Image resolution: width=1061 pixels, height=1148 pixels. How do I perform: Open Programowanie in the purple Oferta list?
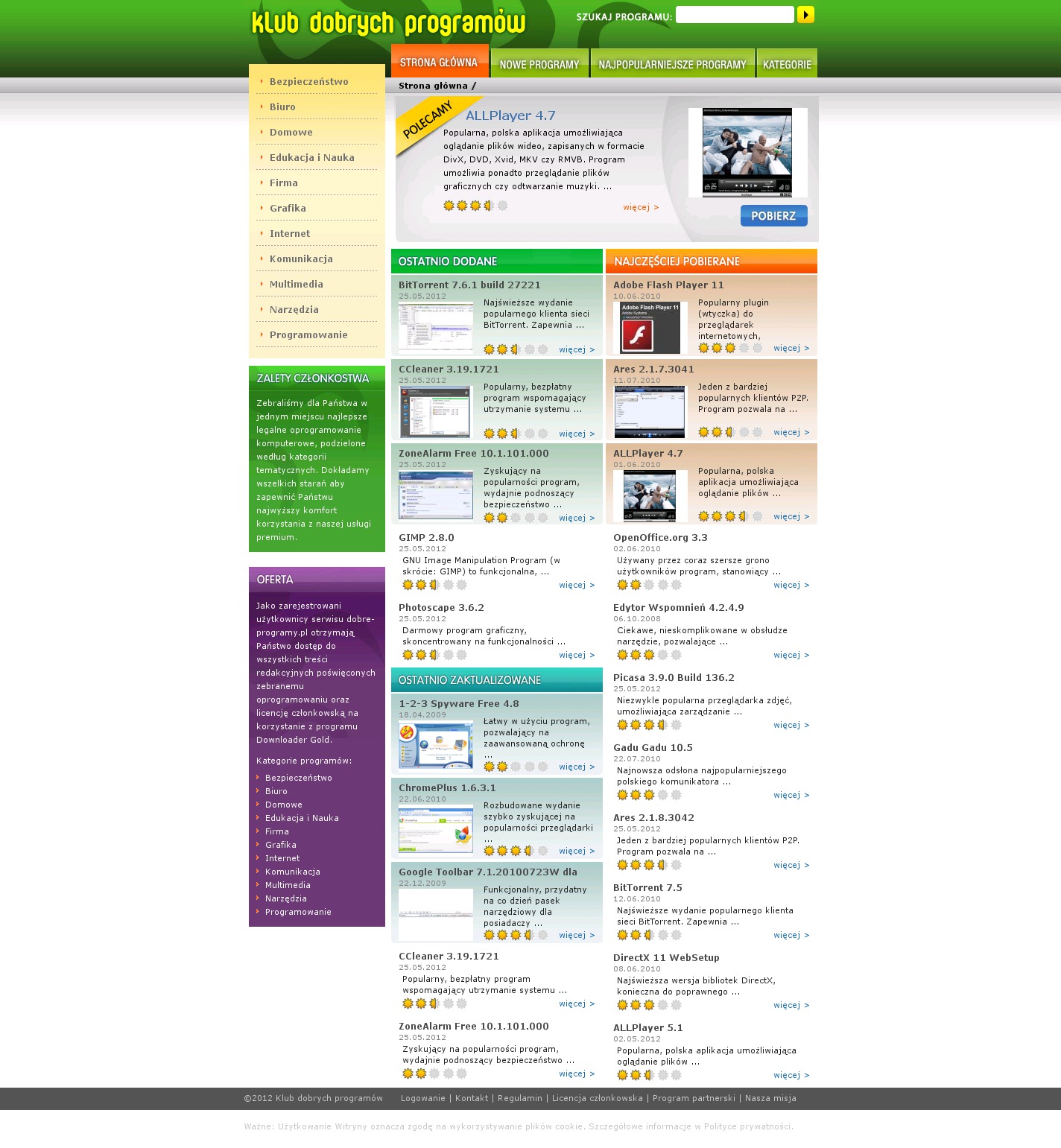pyautogui.click(x=298, y=912)
